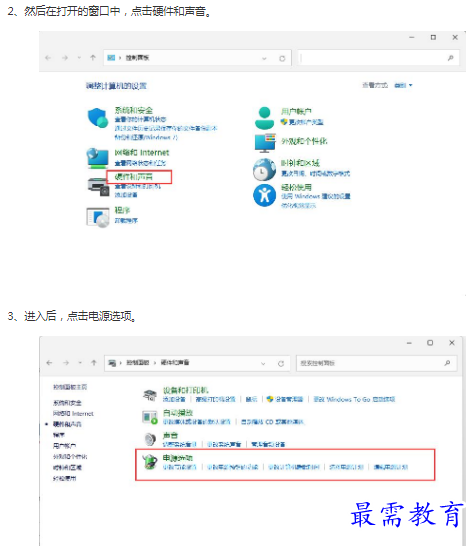Select User Accounts in the lower sidebar

point(64,446)
